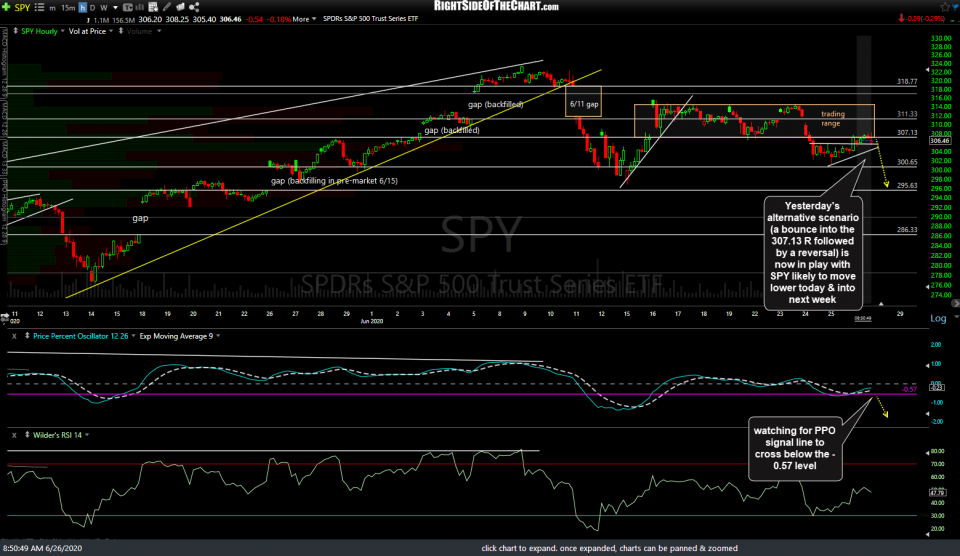
Task: Click the 'Jun 2020' label on time axis
Action: [372, 321]
